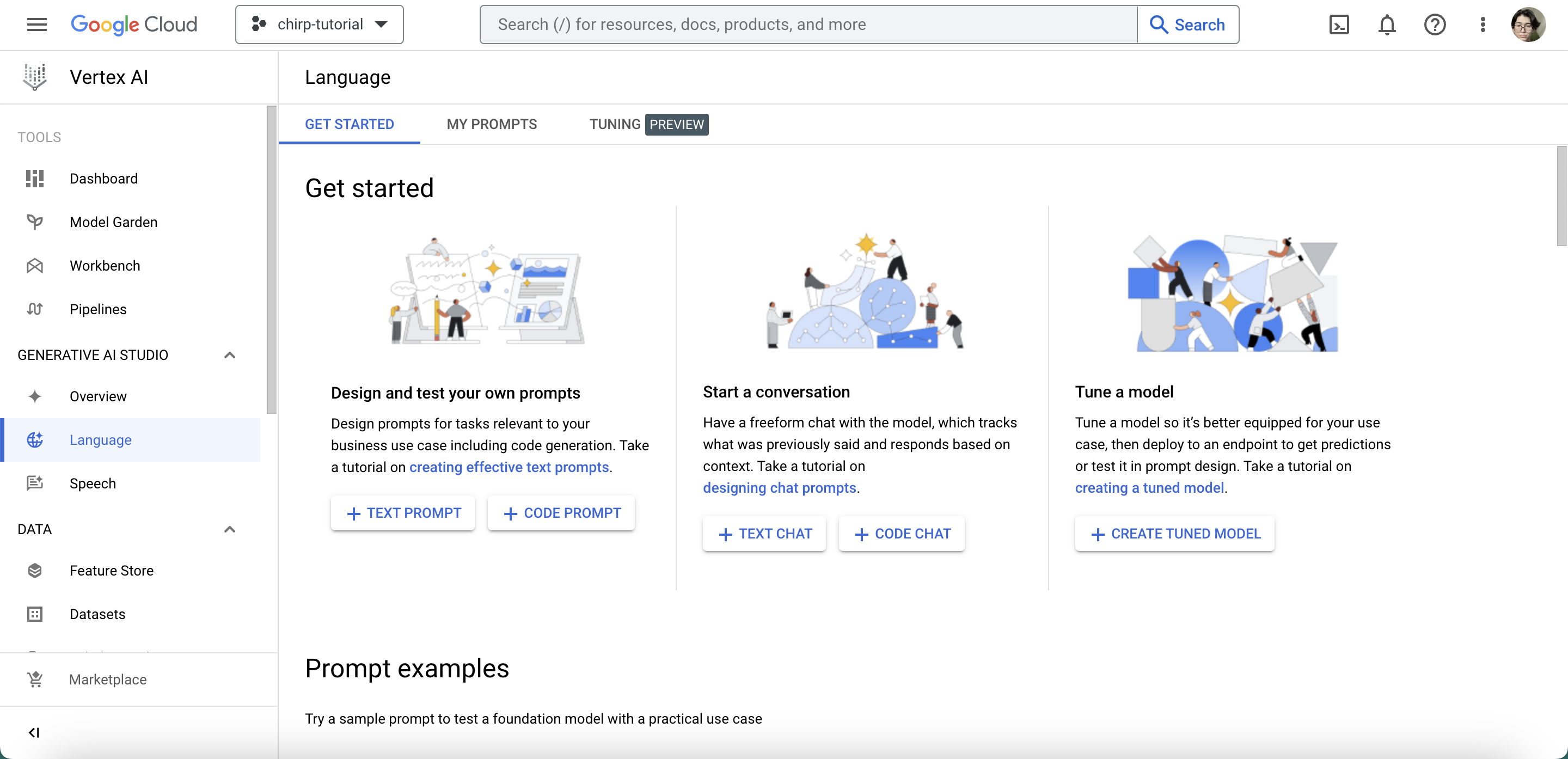Click the Model Garden sidebar icon

[35, 222]
